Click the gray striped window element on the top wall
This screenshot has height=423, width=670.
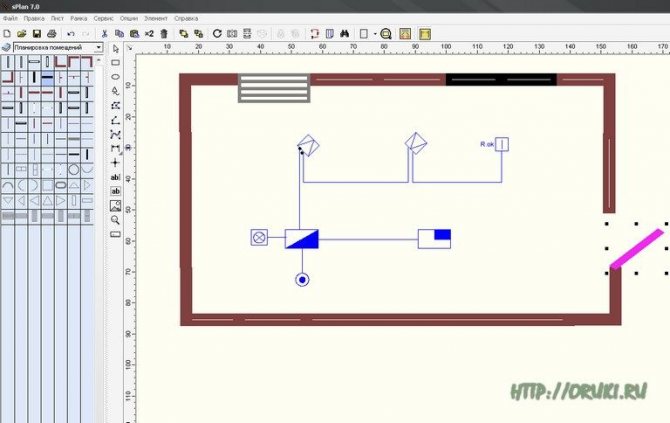click(274, 88)
